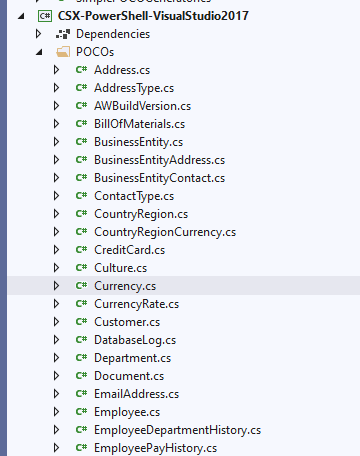Click the C# file icon for Currency.cs
This screenshot has width=360, height=456.
[x=81, y=286]
